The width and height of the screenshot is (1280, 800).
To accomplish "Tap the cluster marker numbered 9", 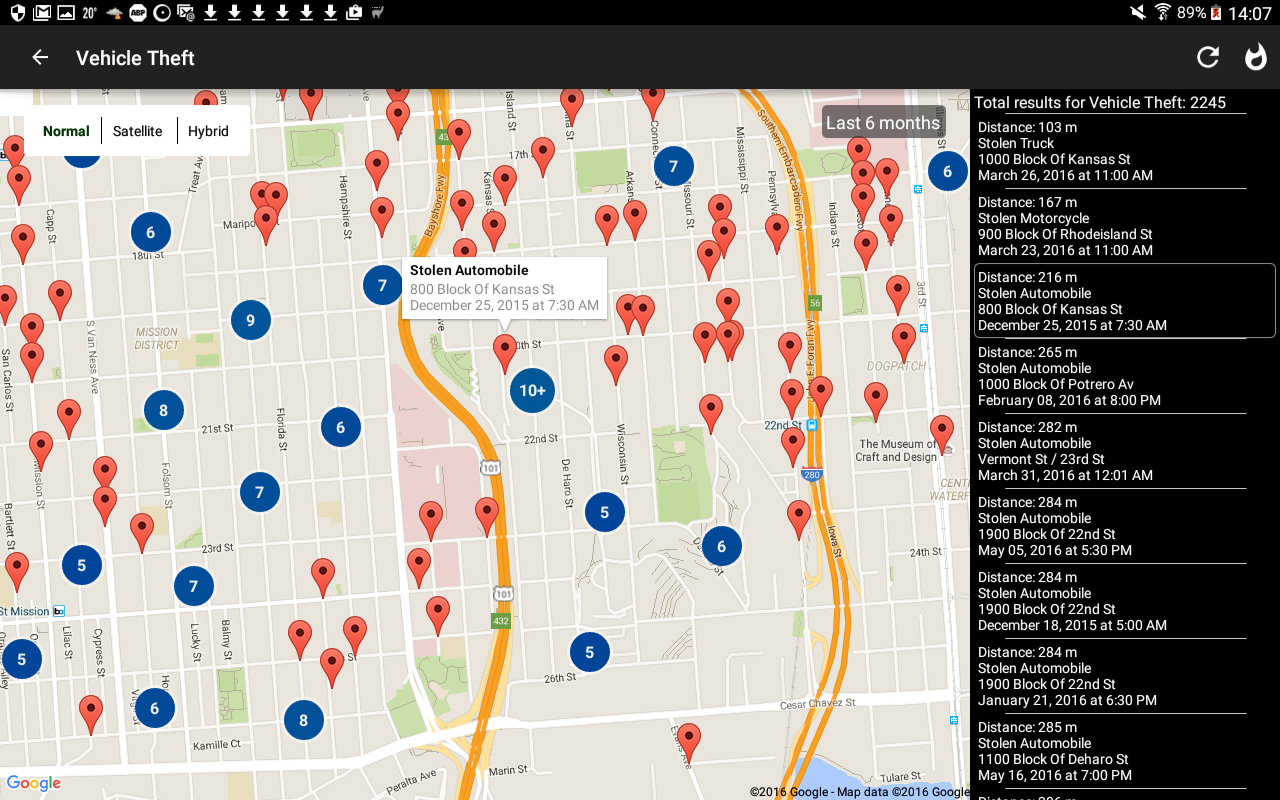I will pos(250,321).
